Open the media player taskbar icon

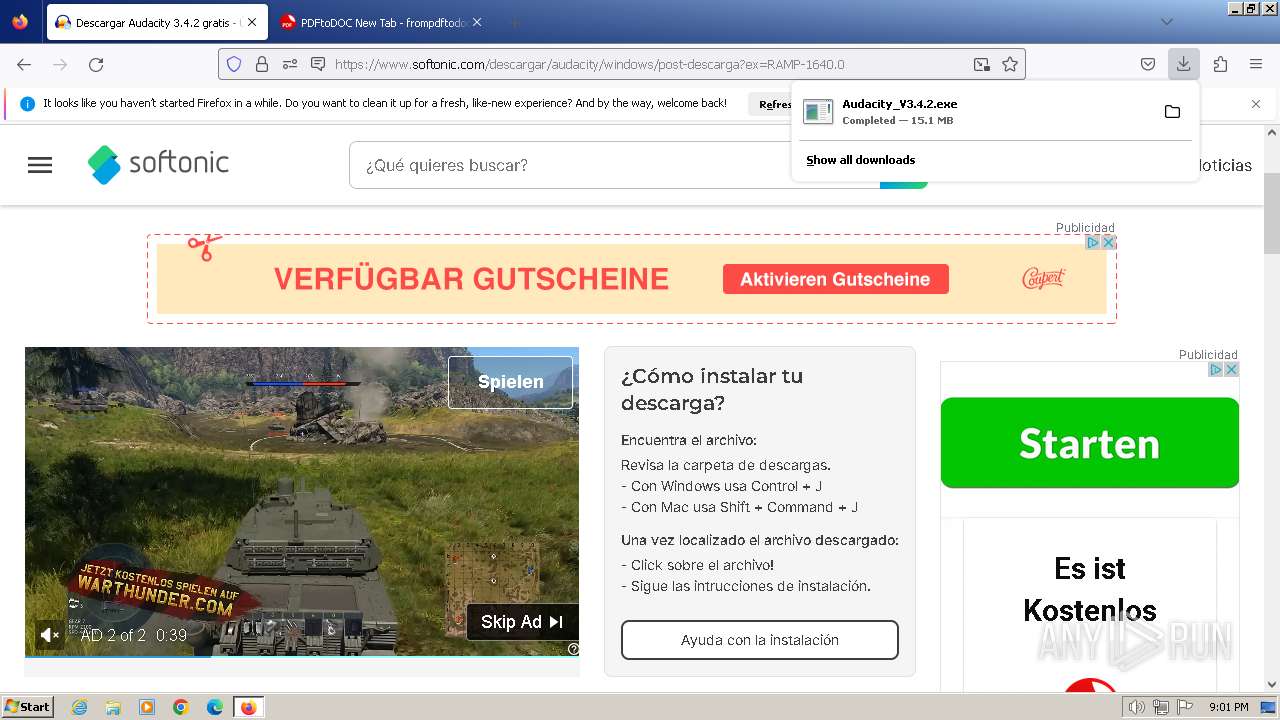(x=147, y=707)
